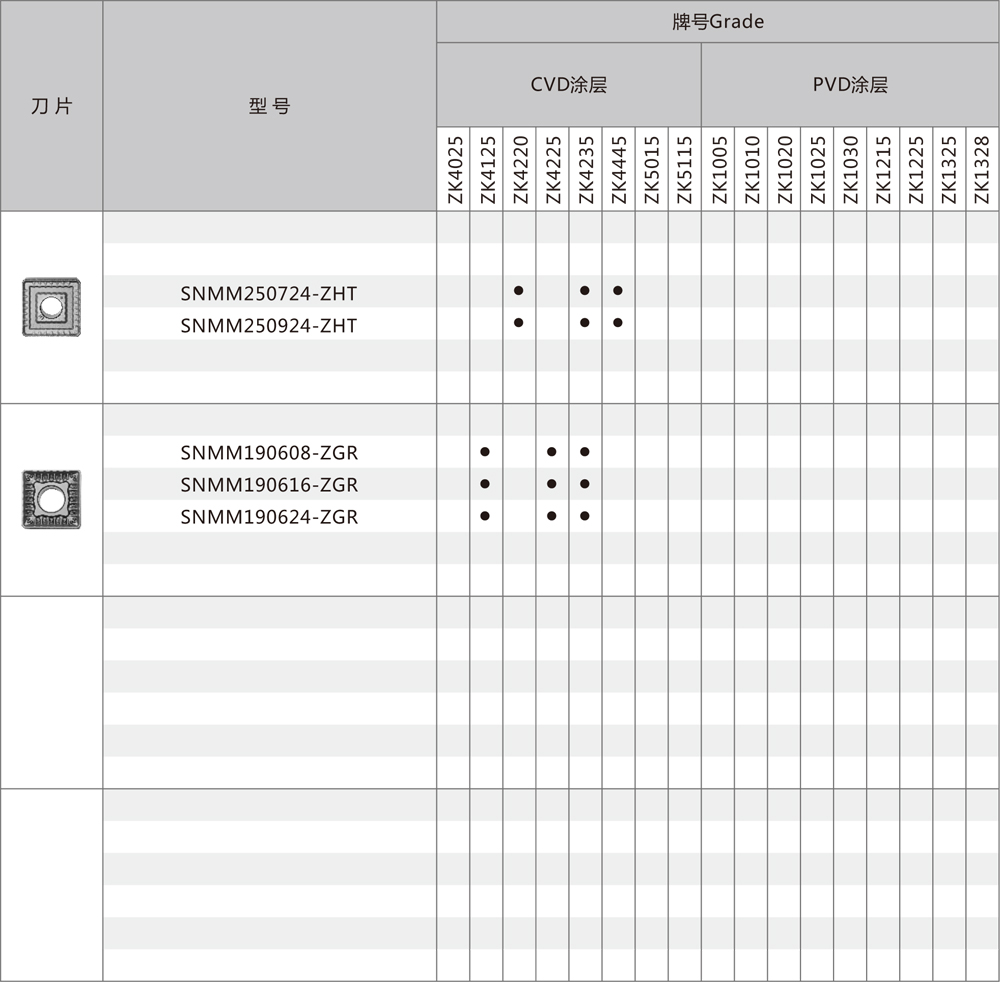Pick the SNMM190624-ZGR model name
The width and height of the screenshot is (1000, 982).
269,517
